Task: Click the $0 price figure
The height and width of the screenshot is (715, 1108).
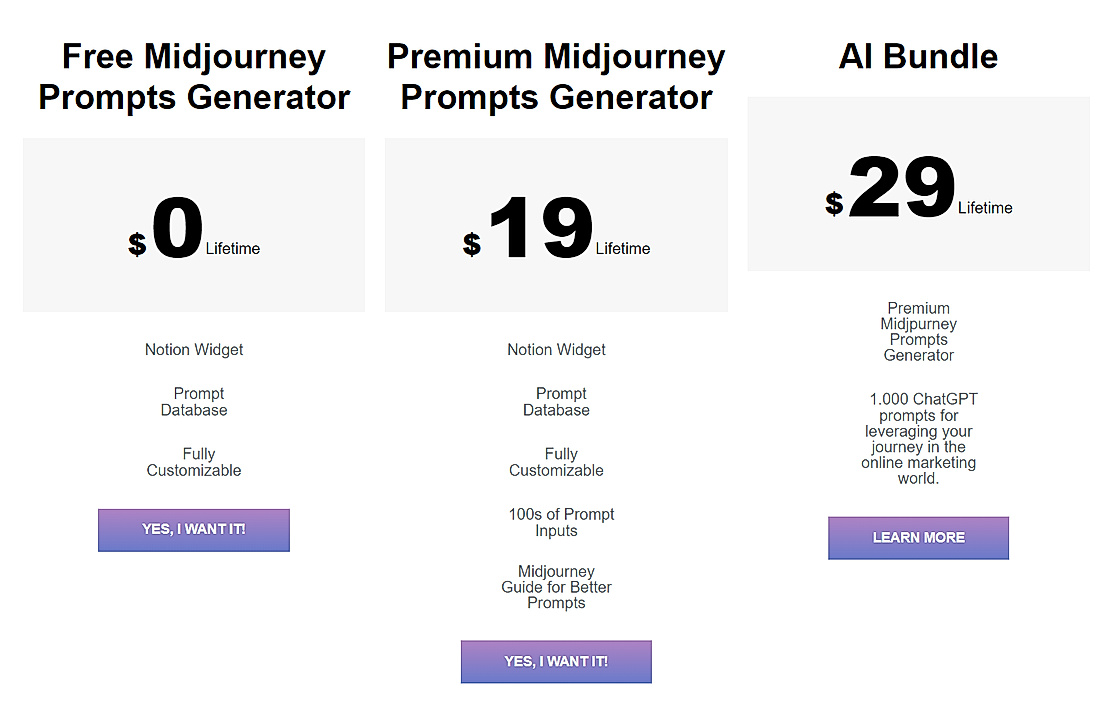Action: [x=178, y=230]
